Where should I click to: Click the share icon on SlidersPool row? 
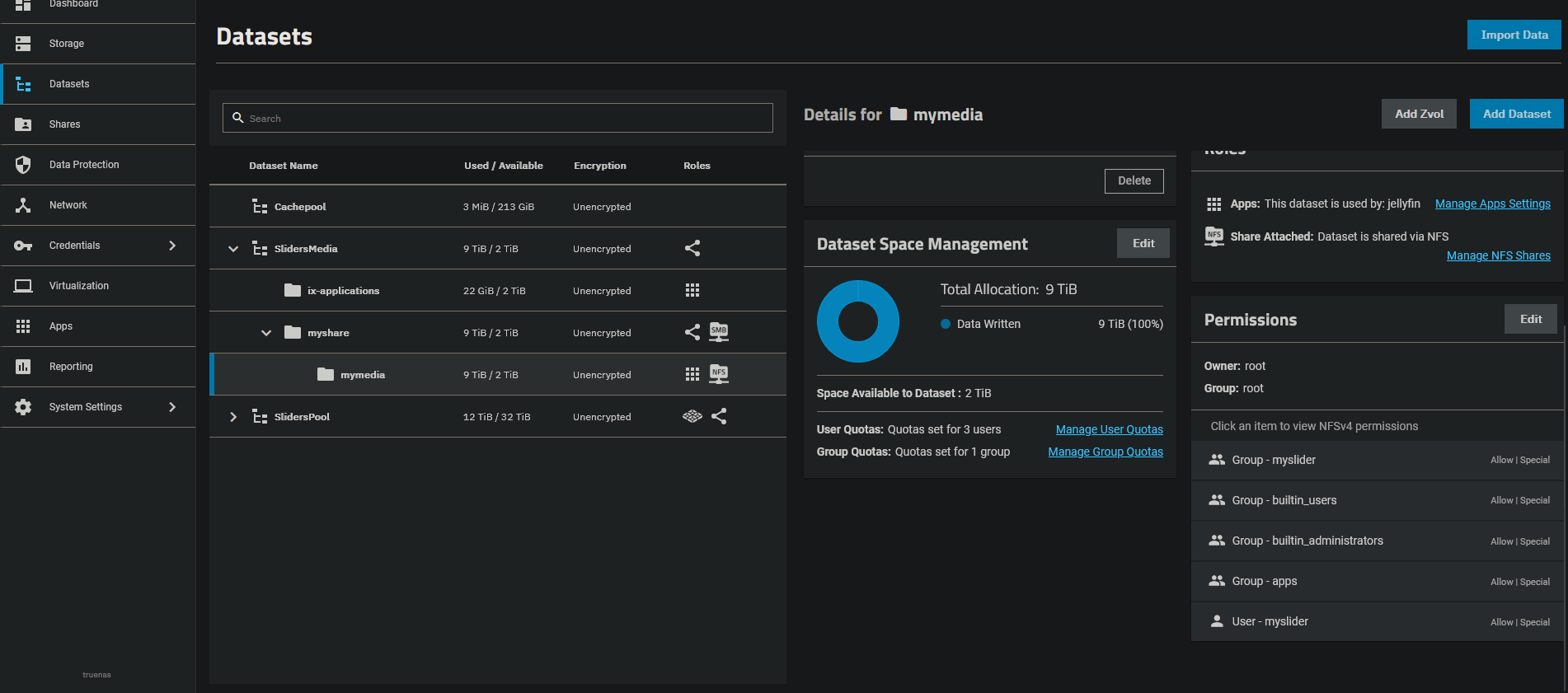[719, 416]
